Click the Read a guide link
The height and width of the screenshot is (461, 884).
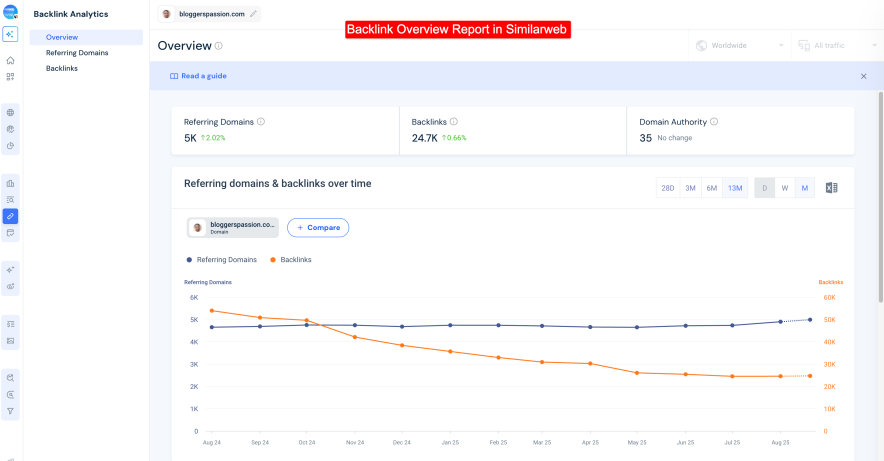click(198, 76)
